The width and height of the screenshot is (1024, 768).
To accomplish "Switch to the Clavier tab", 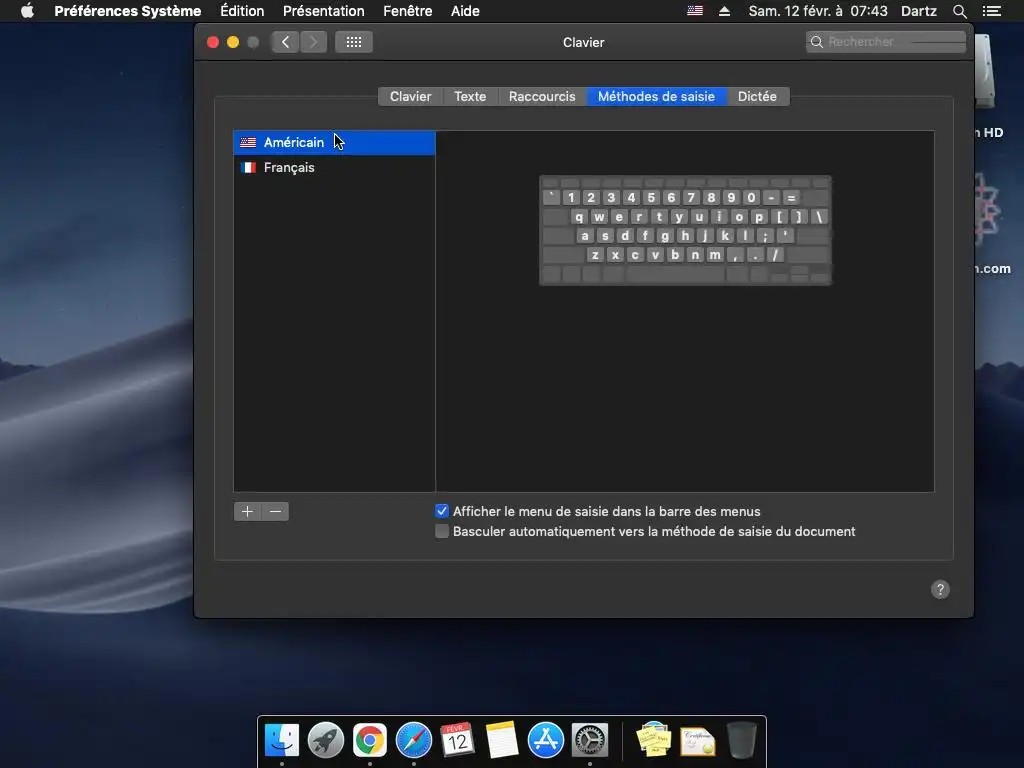I will 410,97.
